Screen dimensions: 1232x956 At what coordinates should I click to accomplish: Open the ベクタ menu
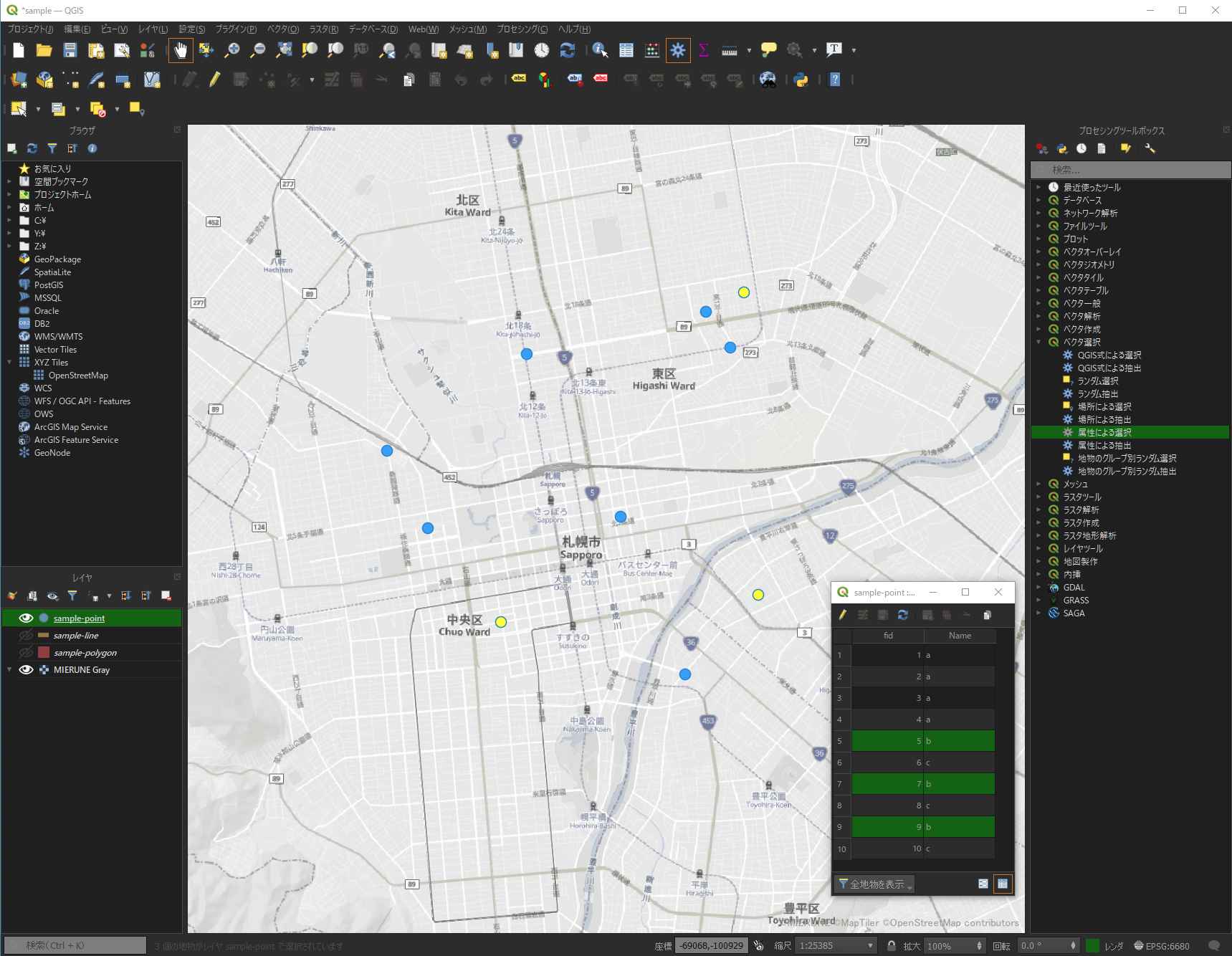tap(282, 29)
